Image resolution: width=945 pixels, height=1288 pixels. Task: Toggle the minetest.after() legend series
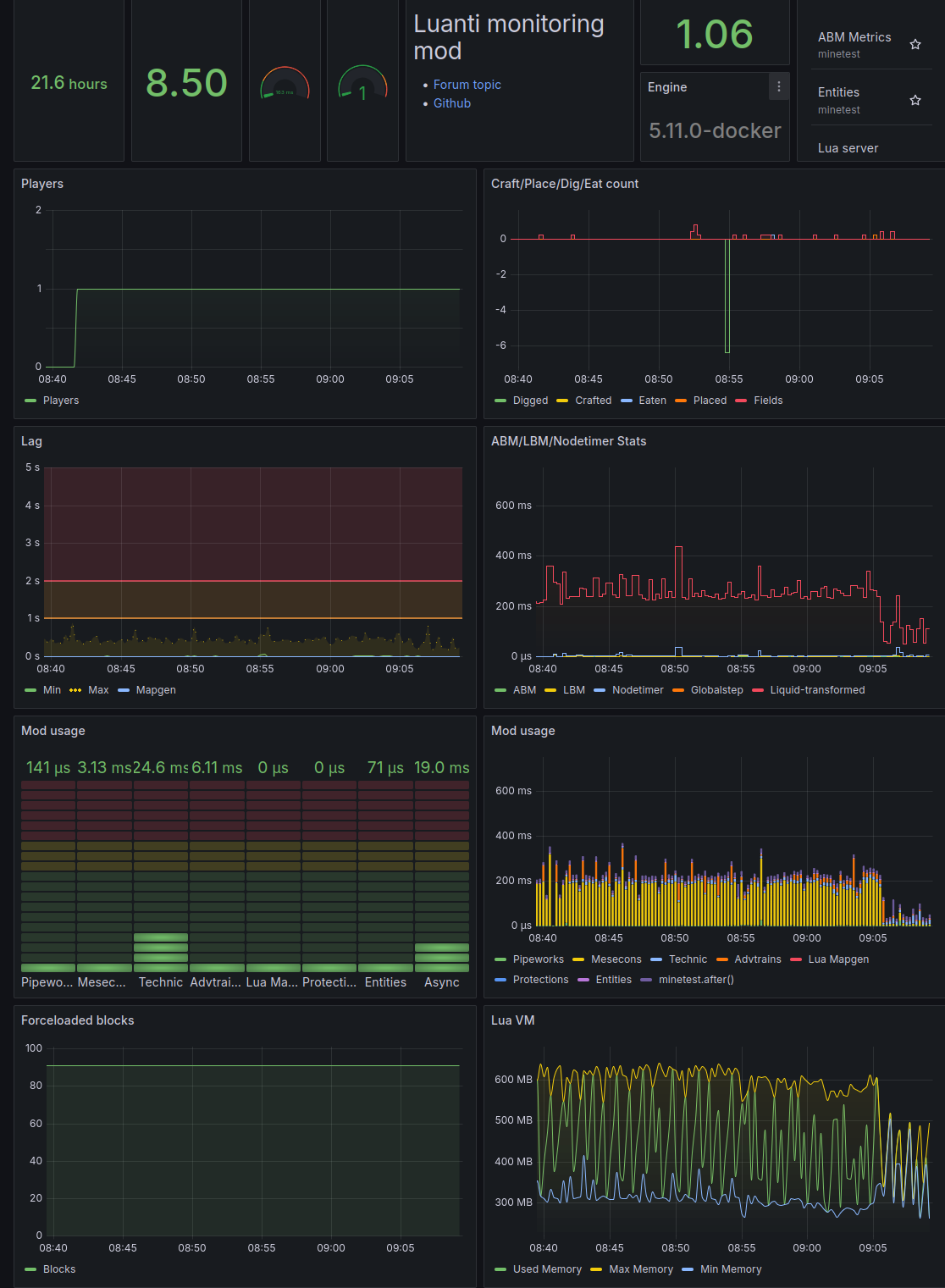(695, 980)
